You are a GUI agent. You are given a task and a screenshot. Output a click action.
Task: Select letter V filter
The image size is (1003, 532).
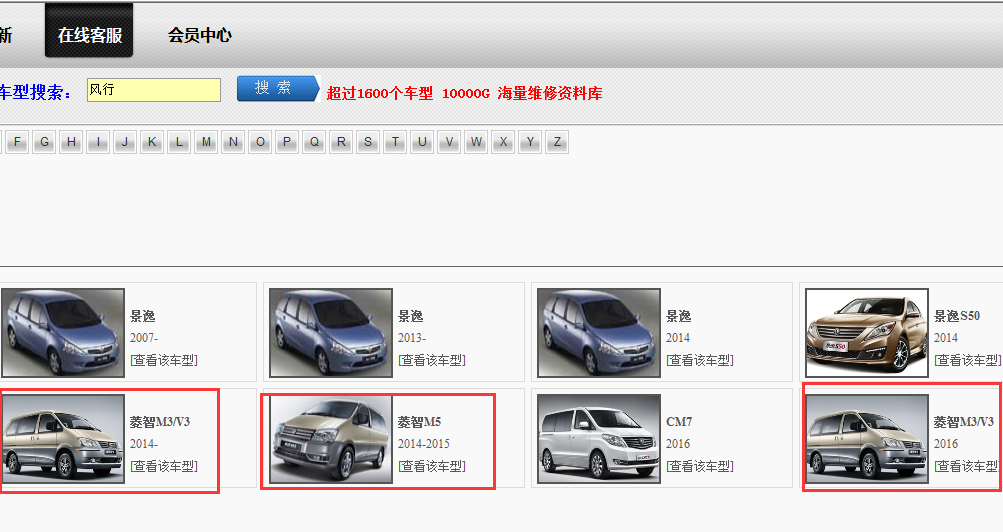click(449, 142)
